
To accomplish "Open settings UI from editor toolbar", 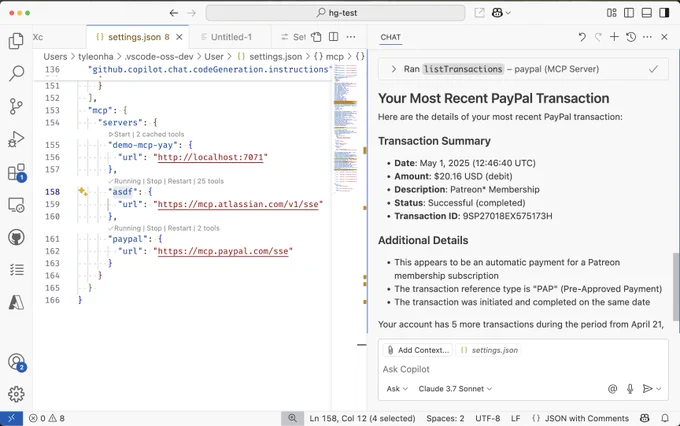I will 316,37.
